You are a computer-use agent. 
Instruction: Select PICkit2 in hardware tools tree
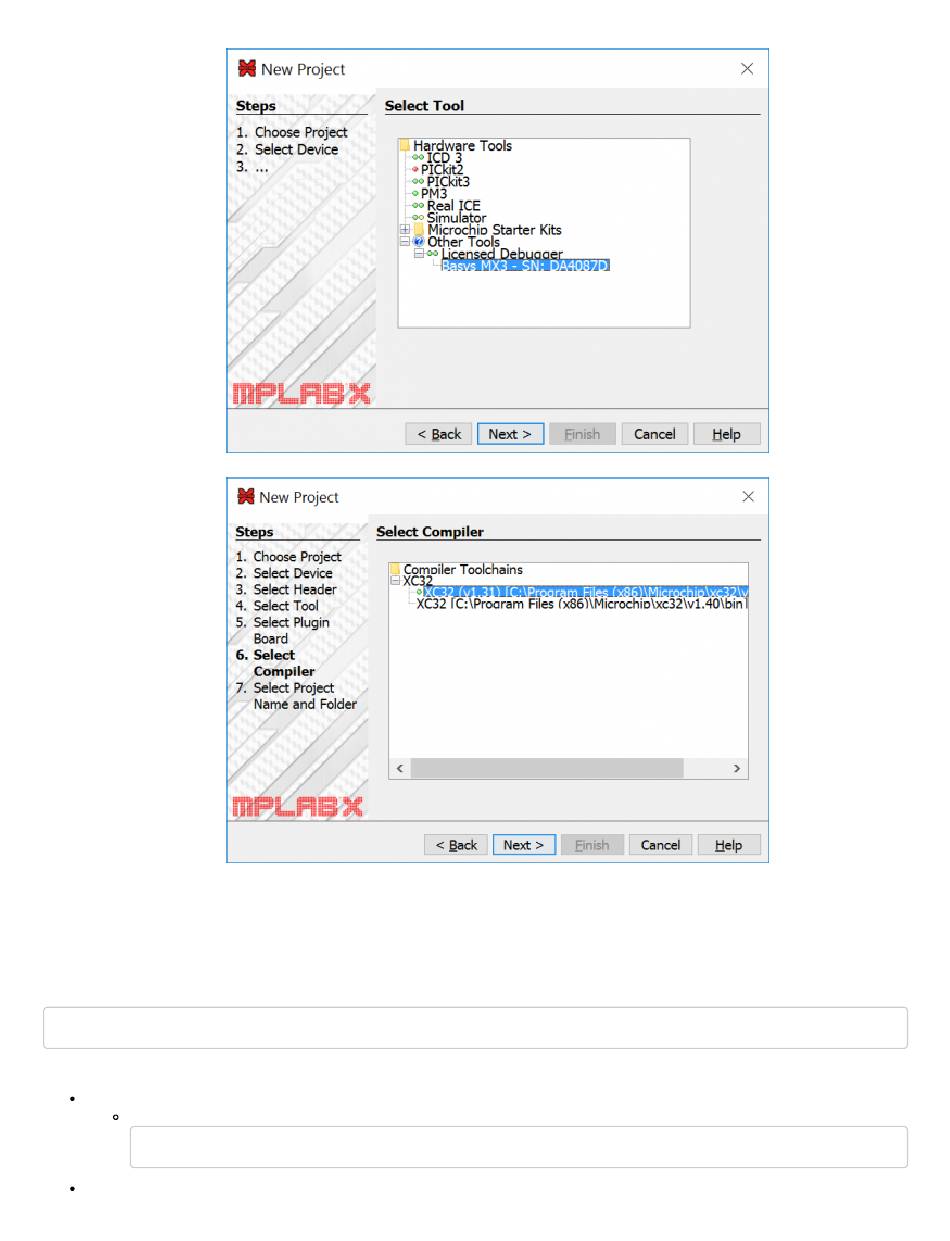point(443,170)
